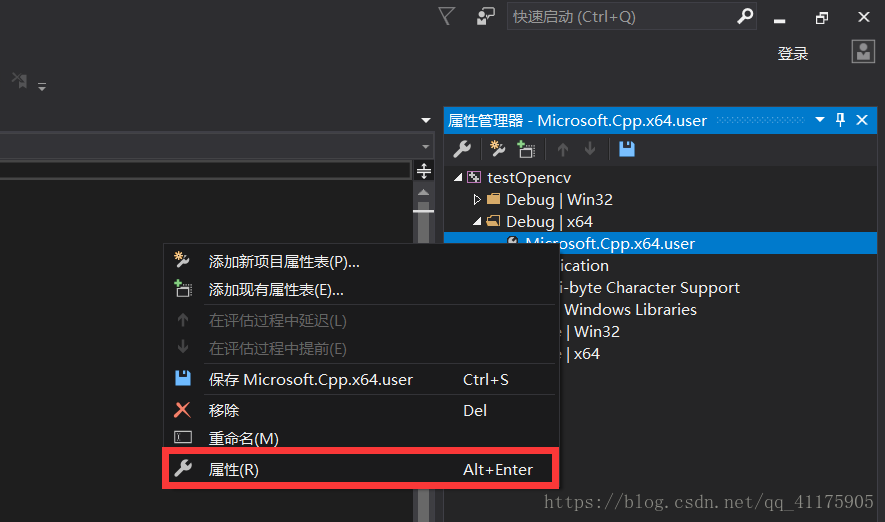The height and width of the screenshot is (522, 885).
Task: Click the blue disk icon beside 保存
Action: tap(183, 378)
